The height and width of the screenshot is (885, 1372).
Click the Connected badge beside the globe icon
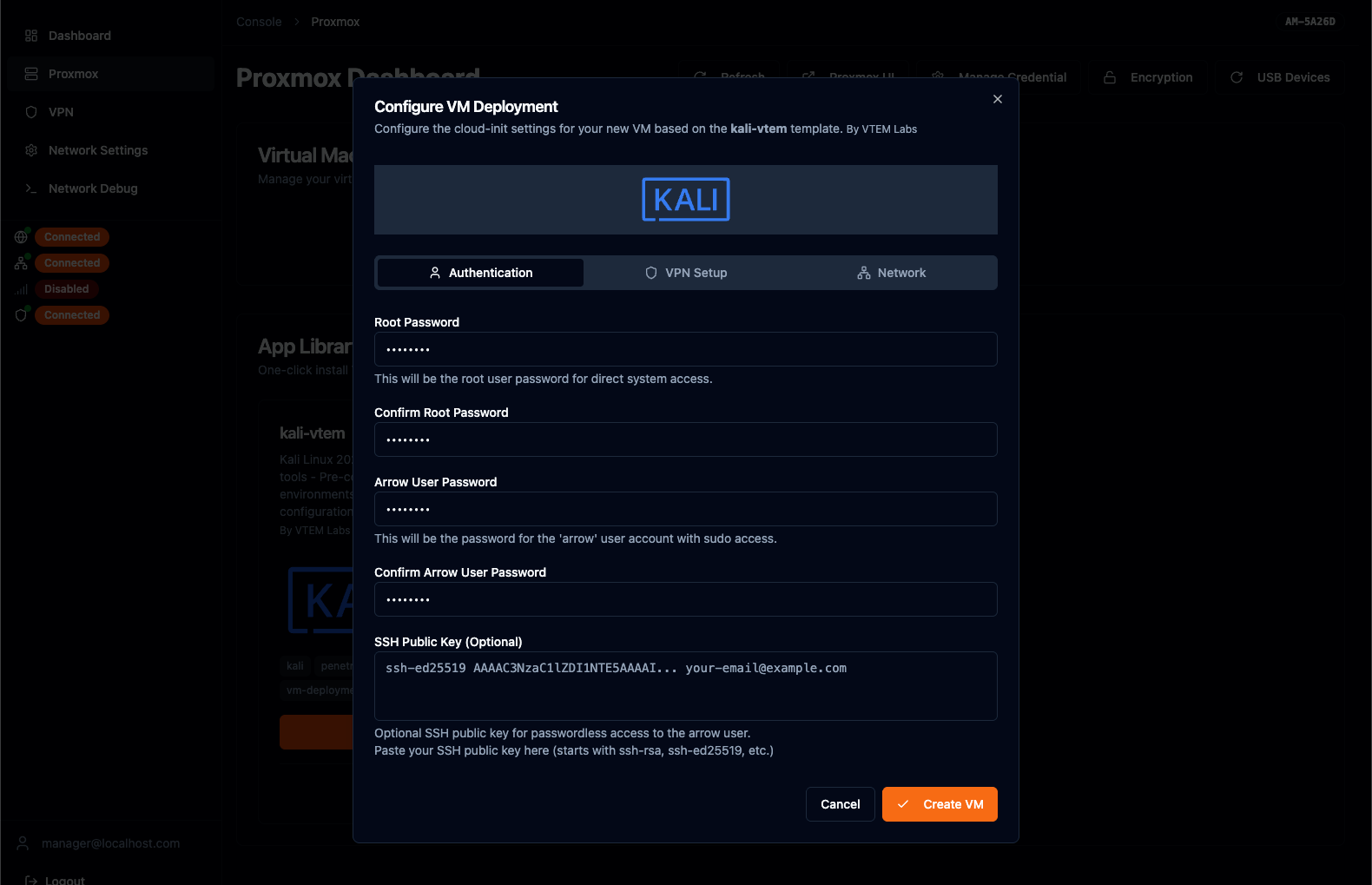[72, 237]
